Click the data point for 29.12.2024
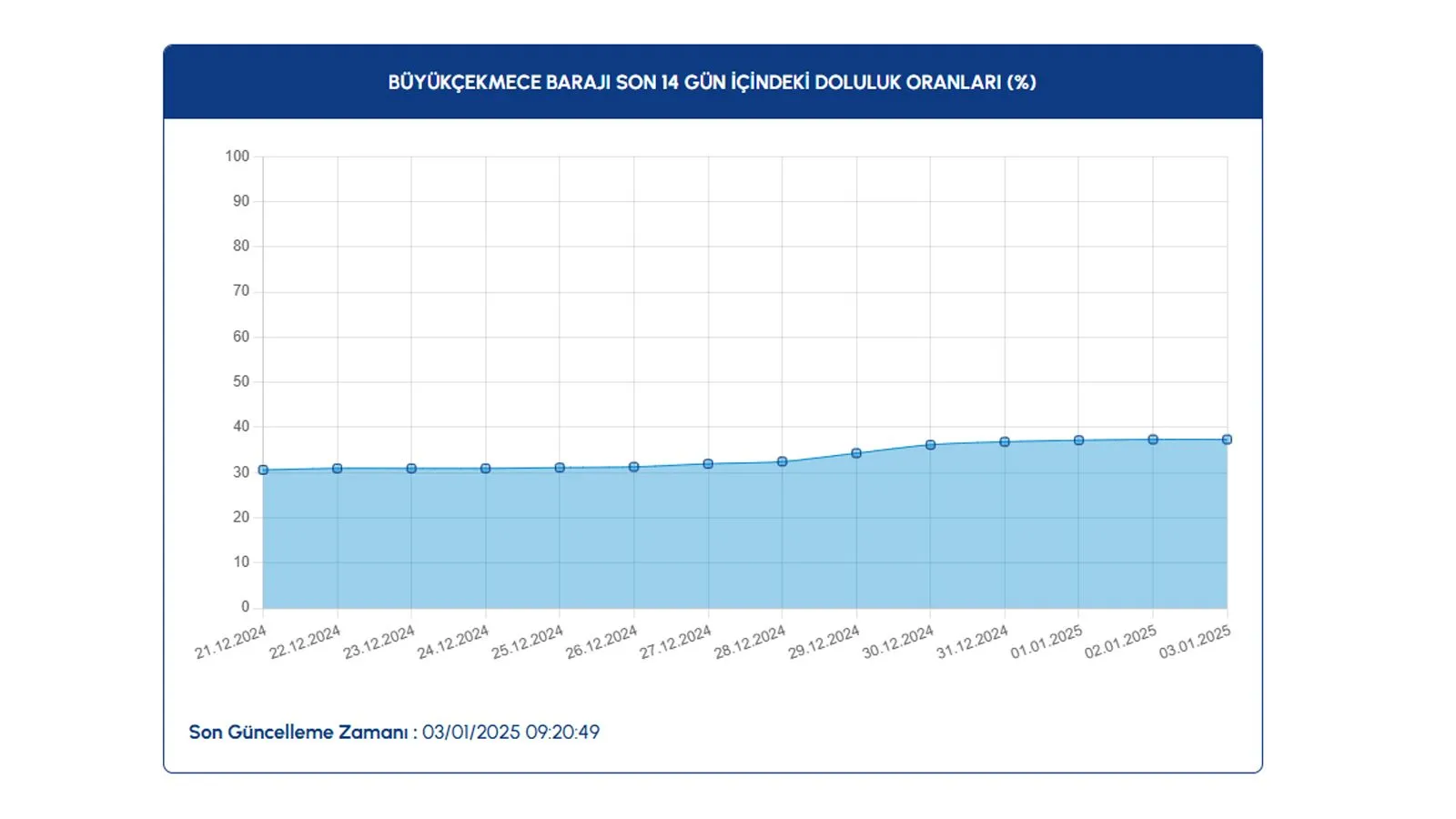The width and height of the screenshot is (1456, 819). pos(856,453)
